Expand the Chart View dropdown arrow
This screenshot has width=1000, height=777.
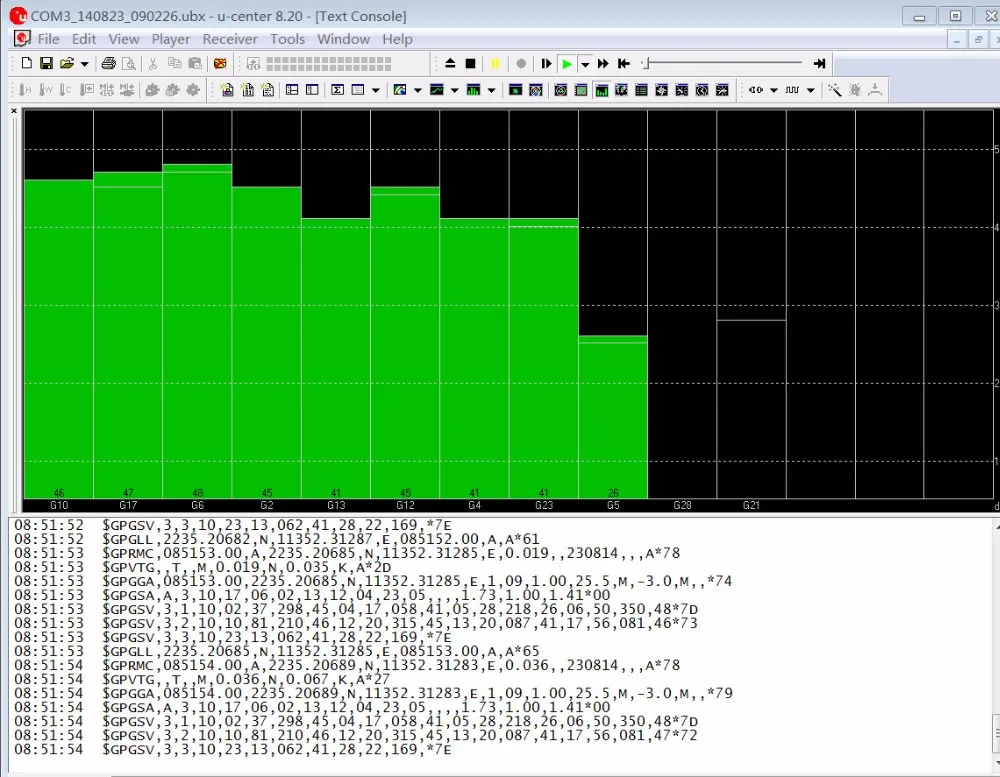455,91
